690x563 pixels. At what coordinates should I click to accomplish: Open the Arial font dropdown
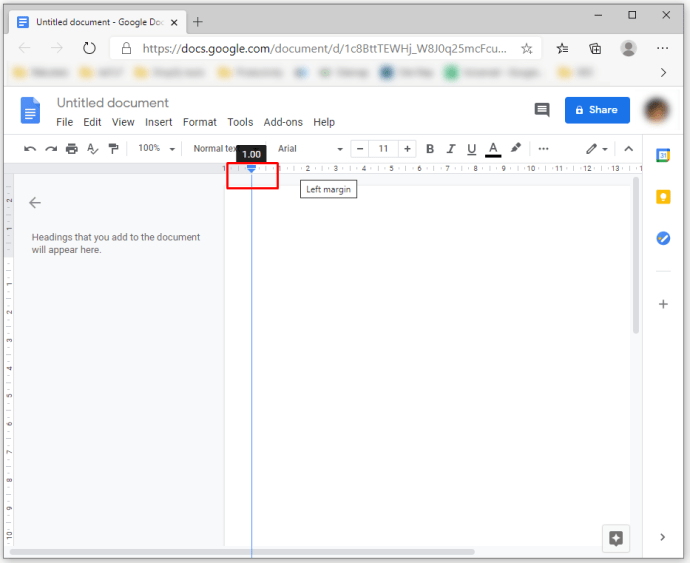point(310,149)
